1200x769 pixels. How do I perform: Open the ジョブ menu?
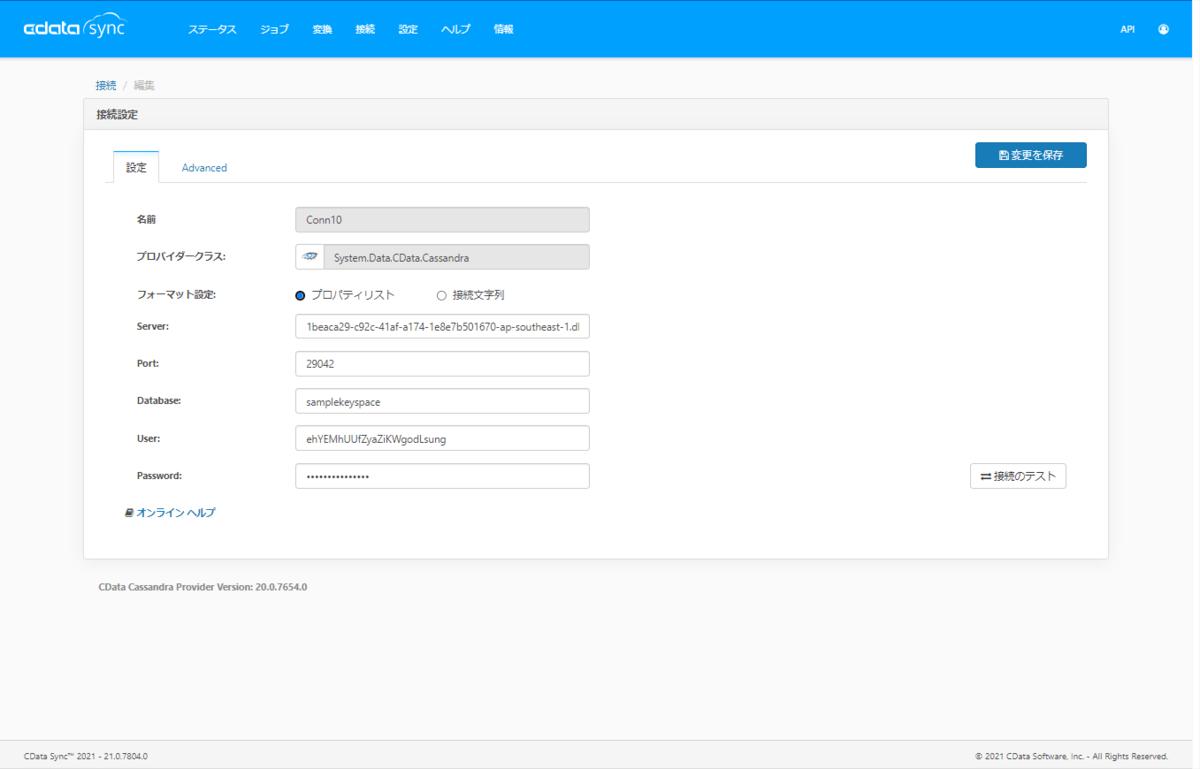click(274, 29)
